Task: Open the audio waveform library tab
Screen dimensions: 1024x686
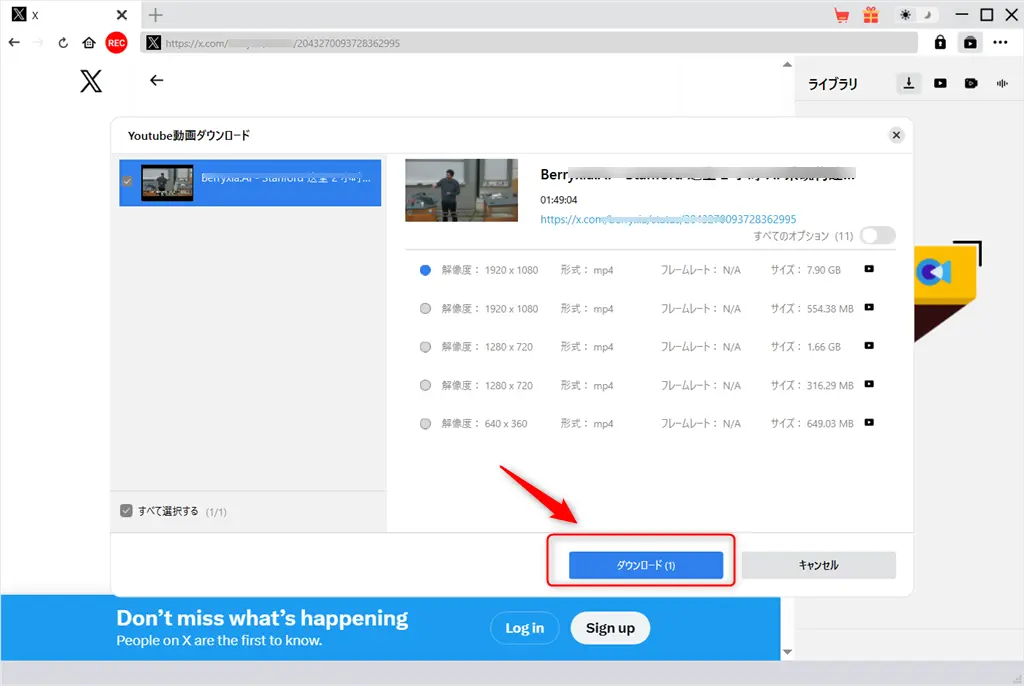Action: (1001, 84)
